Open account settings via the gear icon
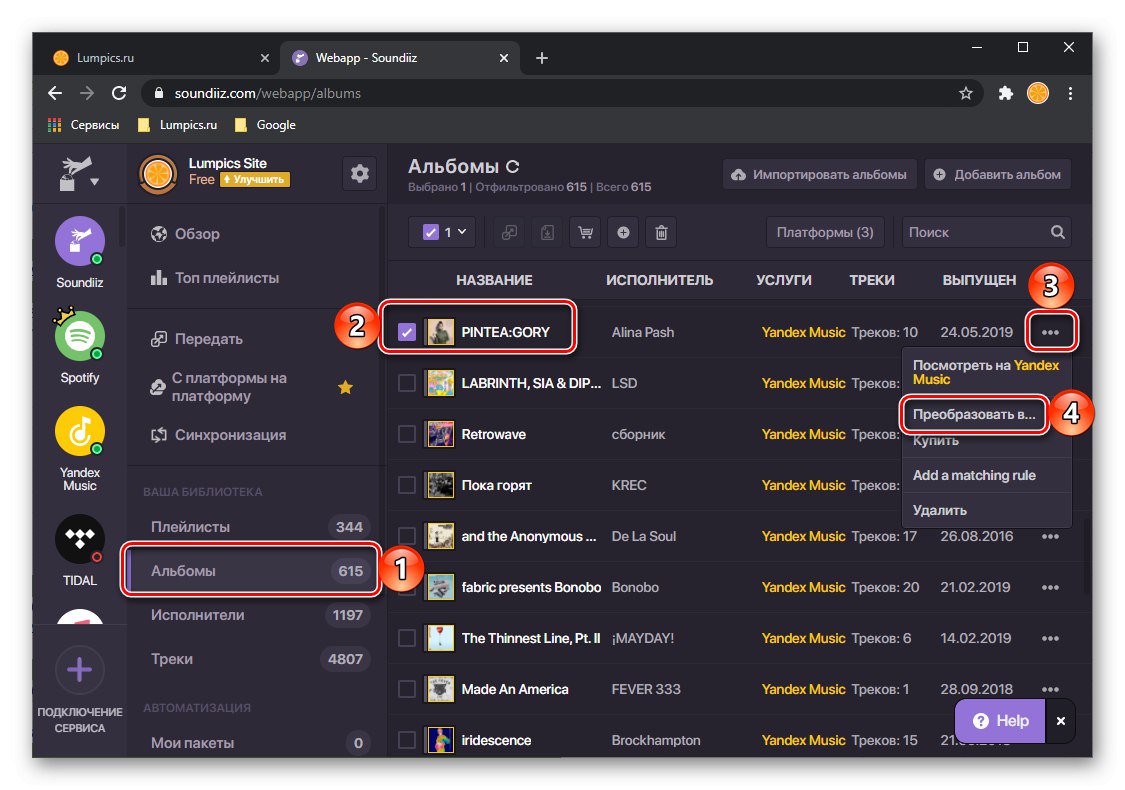 [359, 172]
